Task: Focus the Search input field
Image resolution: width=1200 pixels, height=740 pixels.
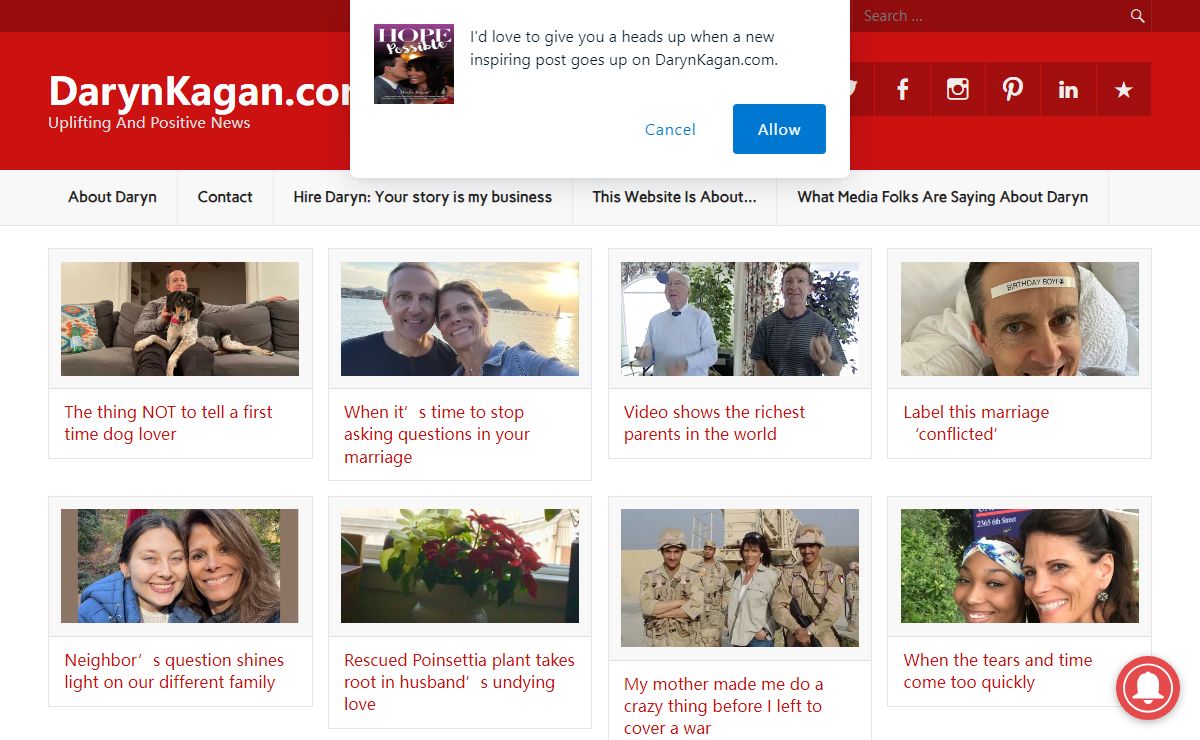Action: 990,16
